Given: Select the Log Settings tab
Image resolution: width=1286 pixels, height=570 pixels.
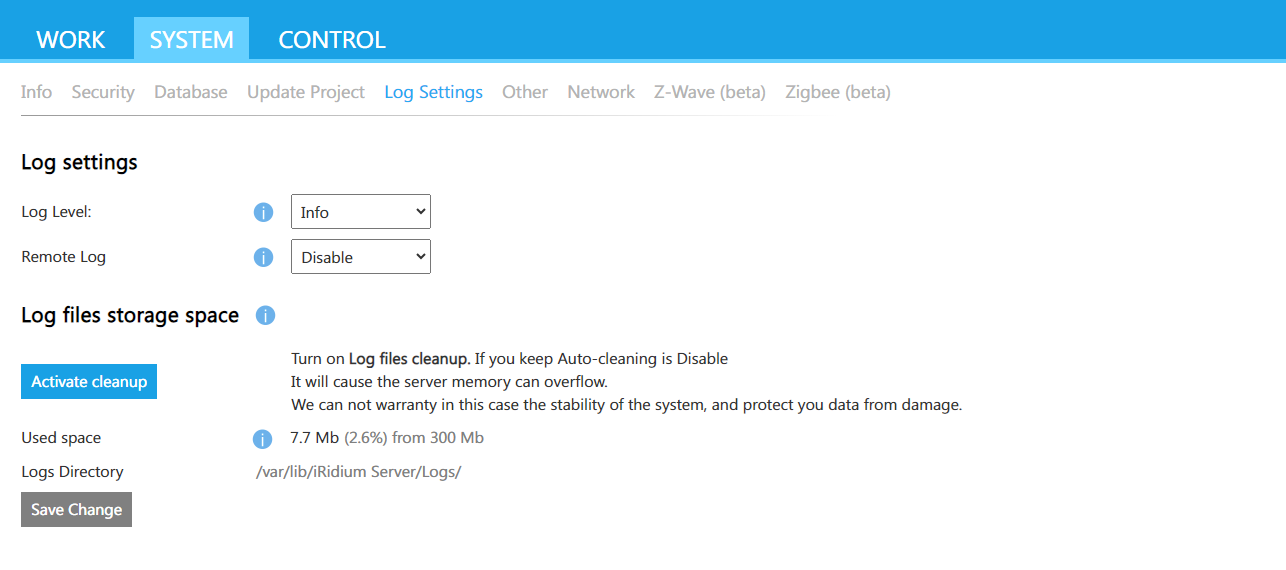Looking at the screenshot, I should [x=433, y=92].
